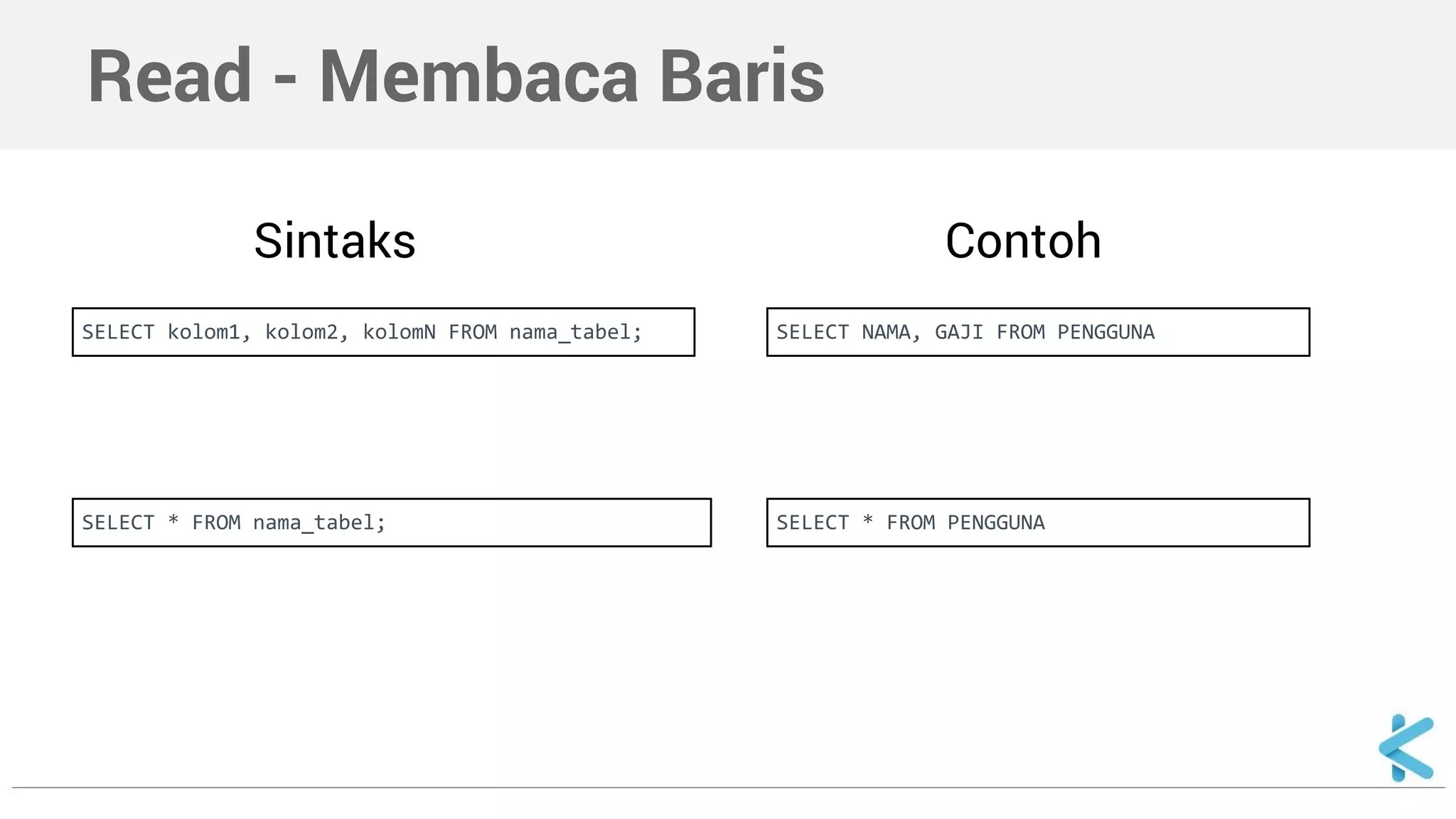Click asterisk in SELECT * FROM PENGGUNA

pos(867,521)
